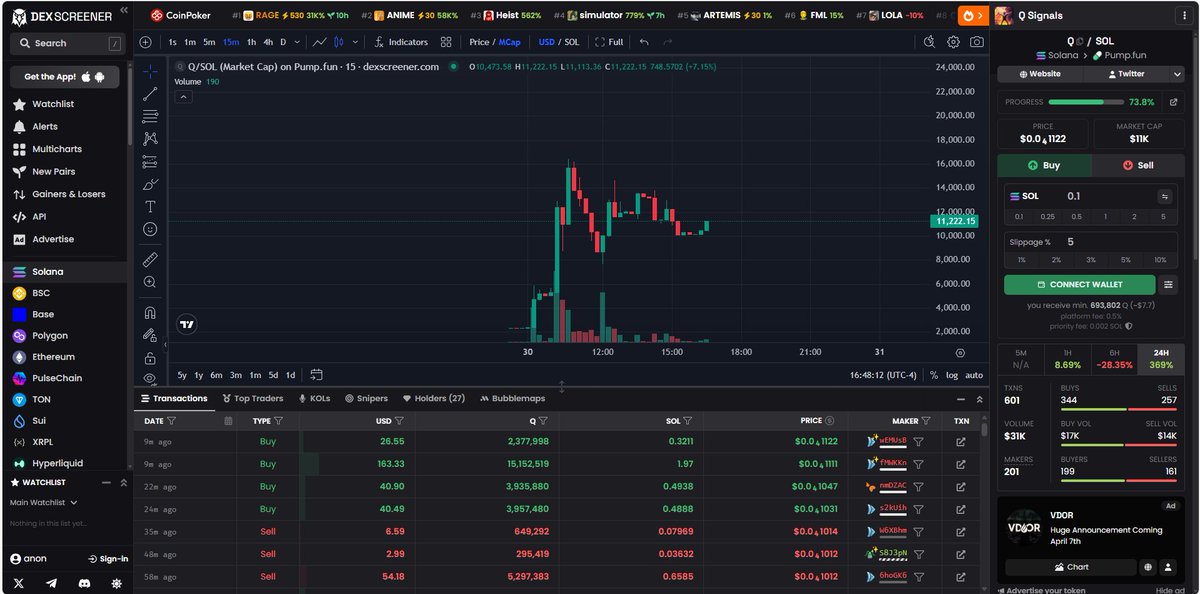Switch the chart to MCap display
The height and width of the screenshot is (594, 1200).
[509, 42]
